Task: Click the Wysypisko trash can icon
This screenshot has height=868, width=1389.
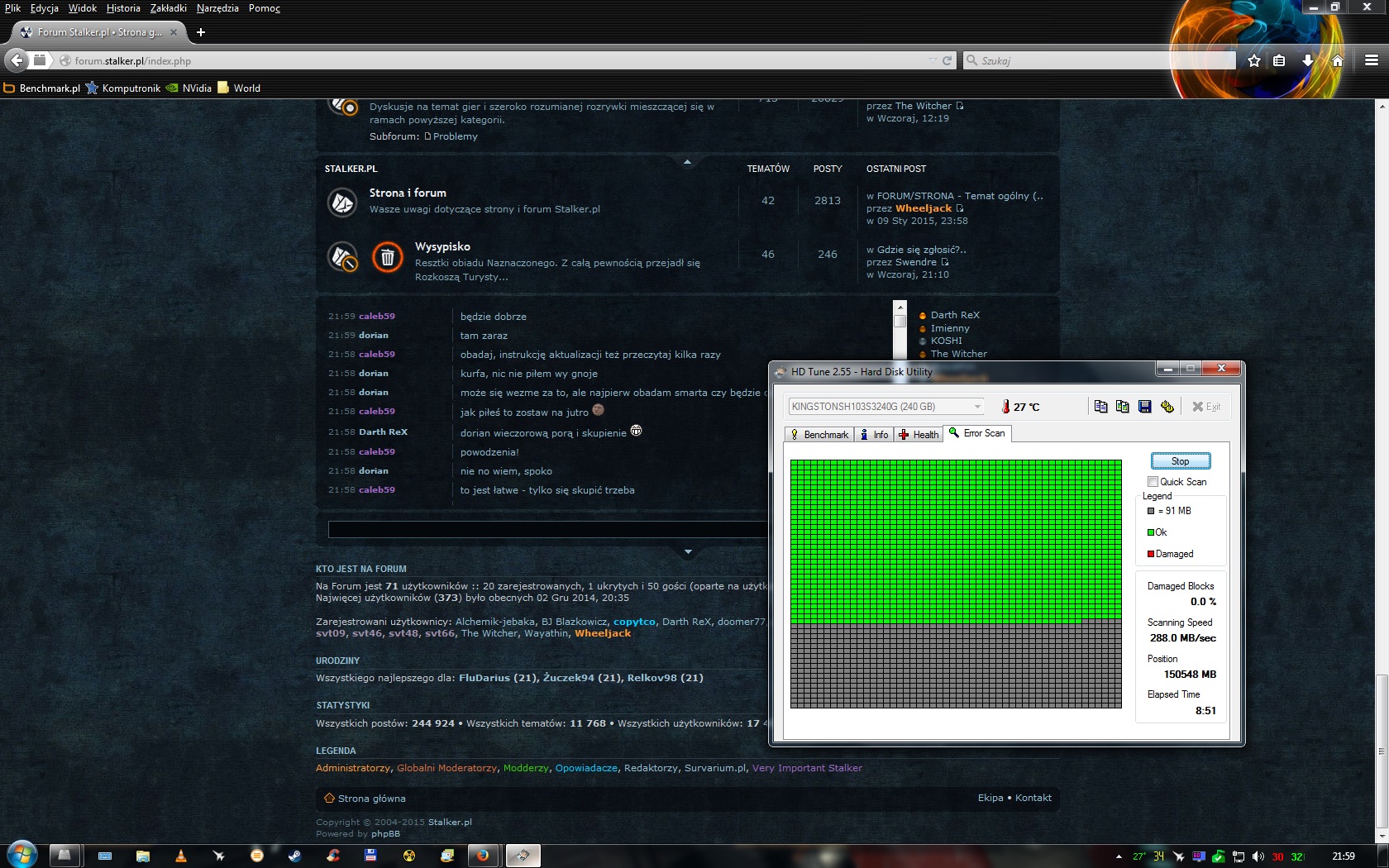Action: tap(387, 257)
